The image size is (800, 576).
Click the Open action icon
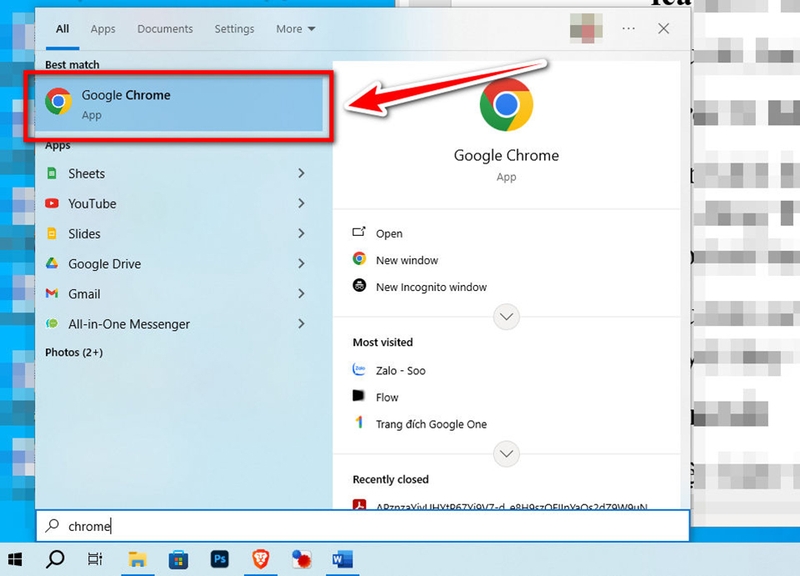(x=359, y=232)
